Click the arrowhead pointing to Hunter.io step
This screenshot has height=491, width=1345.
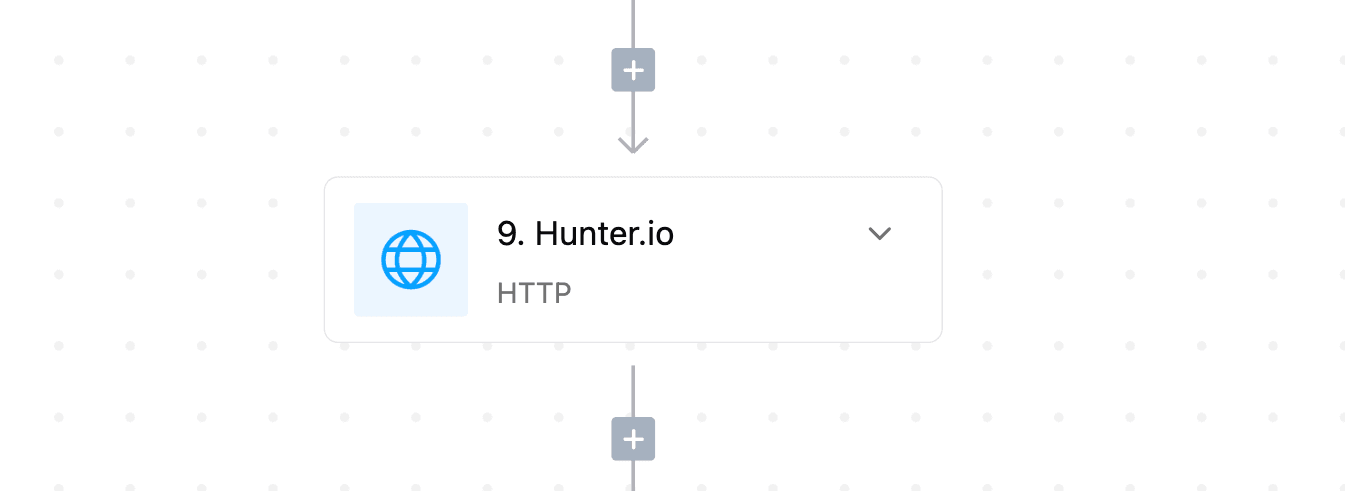(x=633, y=145)
